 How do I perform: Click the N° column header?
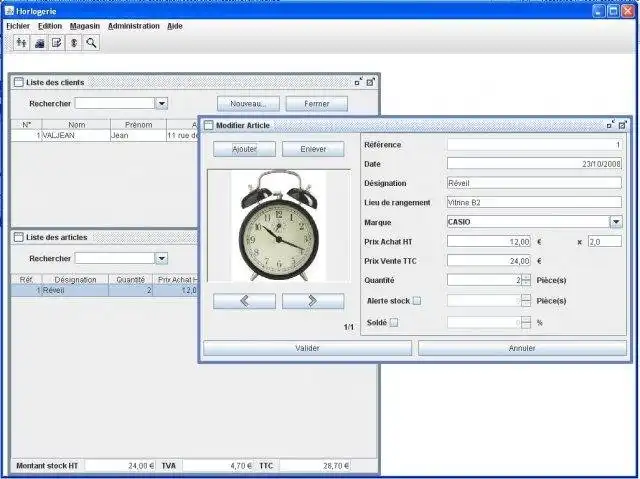click(x=27, y=124)
